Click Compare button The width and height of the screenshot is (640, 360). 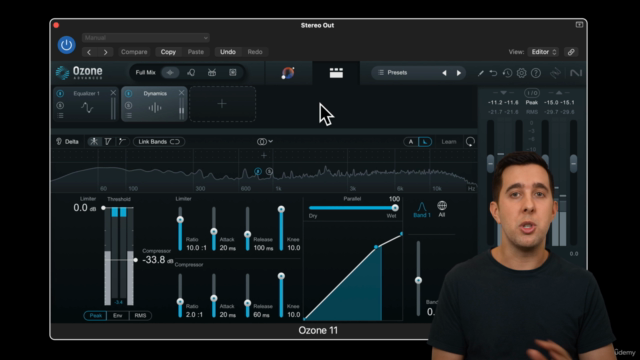click(134, 52)
